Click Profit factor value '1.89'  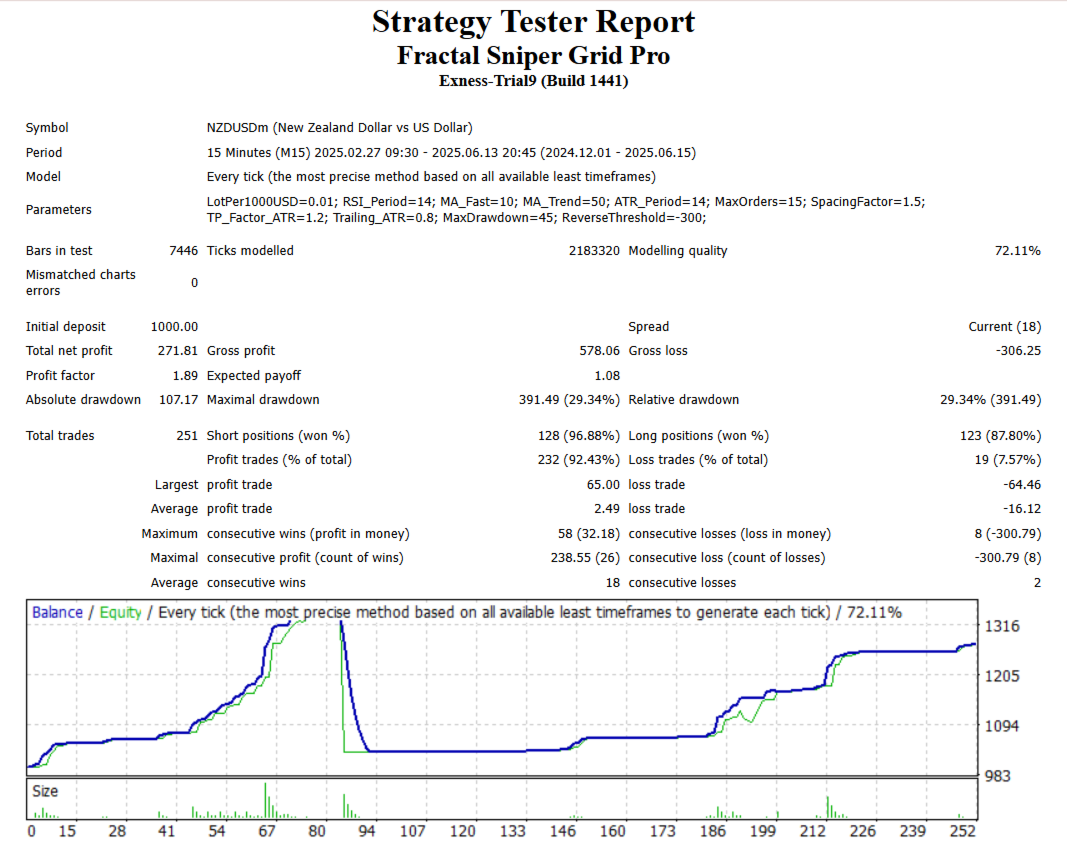pos(185,376)
